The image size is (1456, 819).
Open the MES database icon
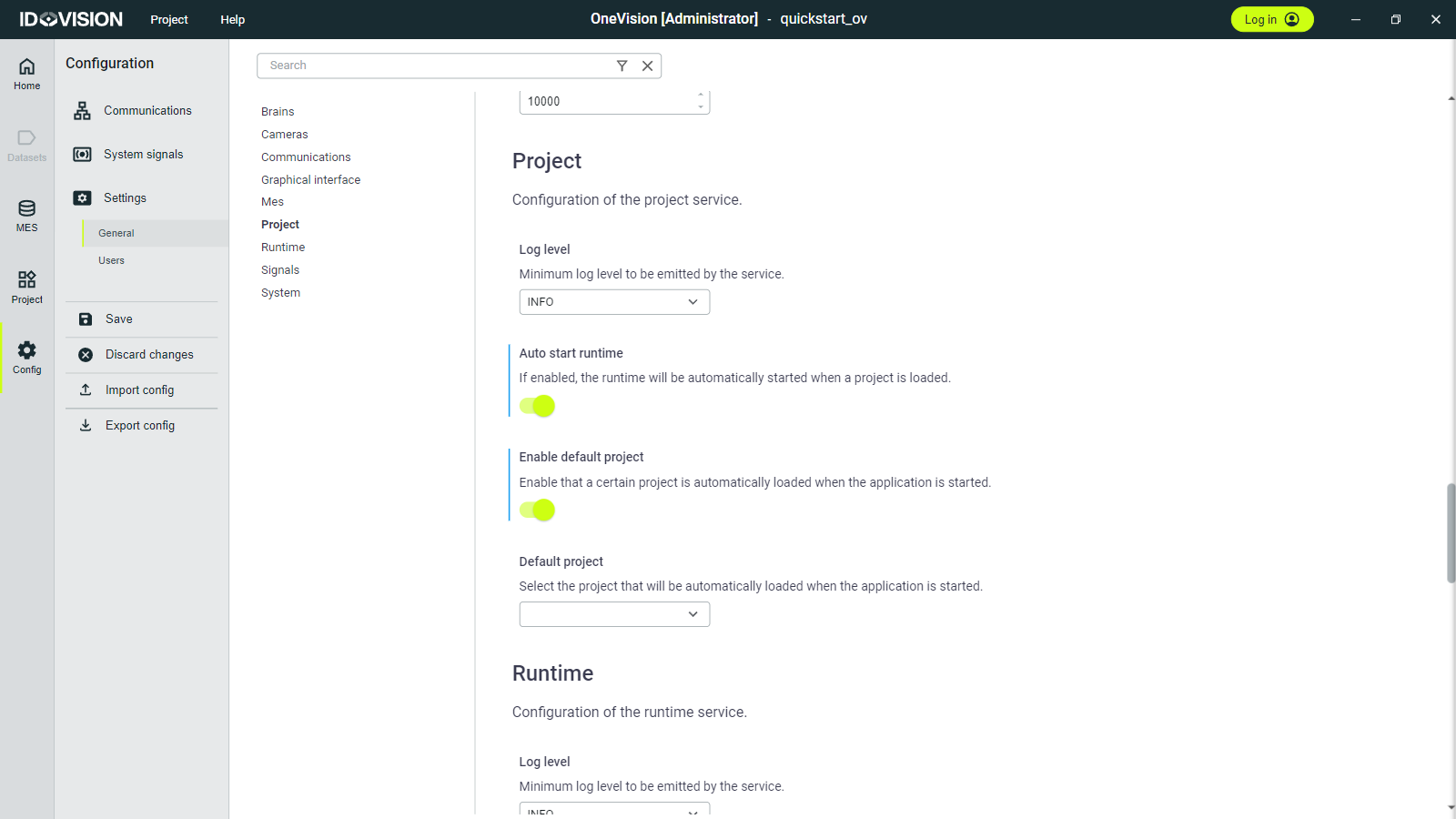click(x=26, y=216)
